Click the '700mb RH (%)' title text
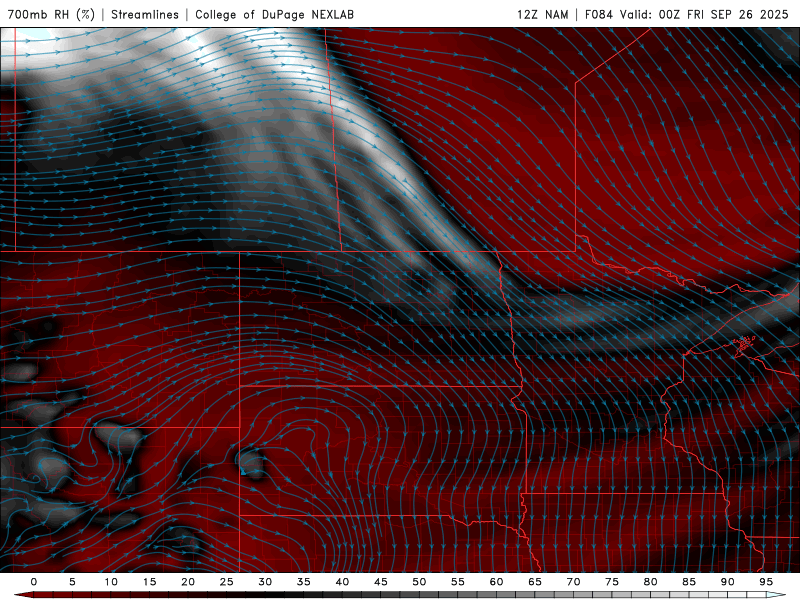Image resolution: width=800 pixels, height=600 pixels. (x=52, y=14)
